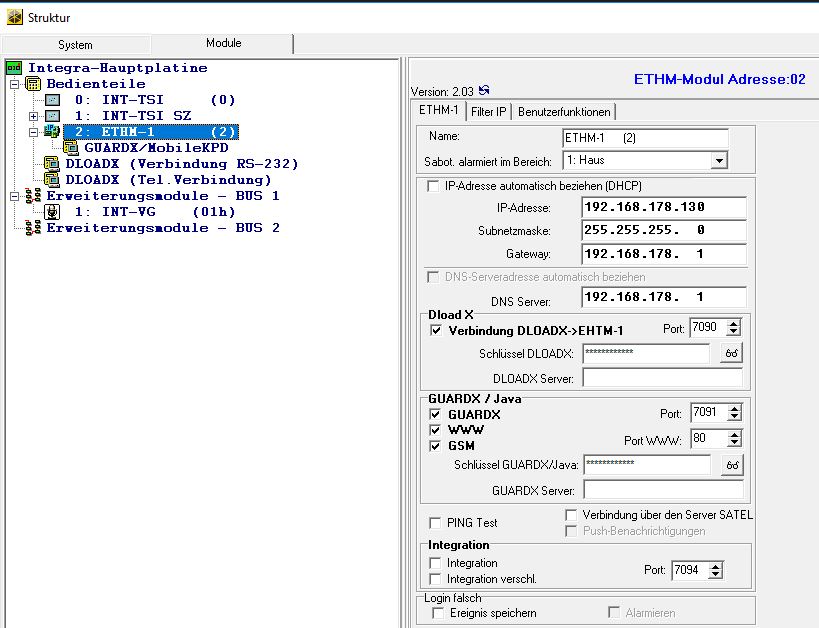Reveal the GUARDX/Java key with the glasses icon

[x=732, y=465]
